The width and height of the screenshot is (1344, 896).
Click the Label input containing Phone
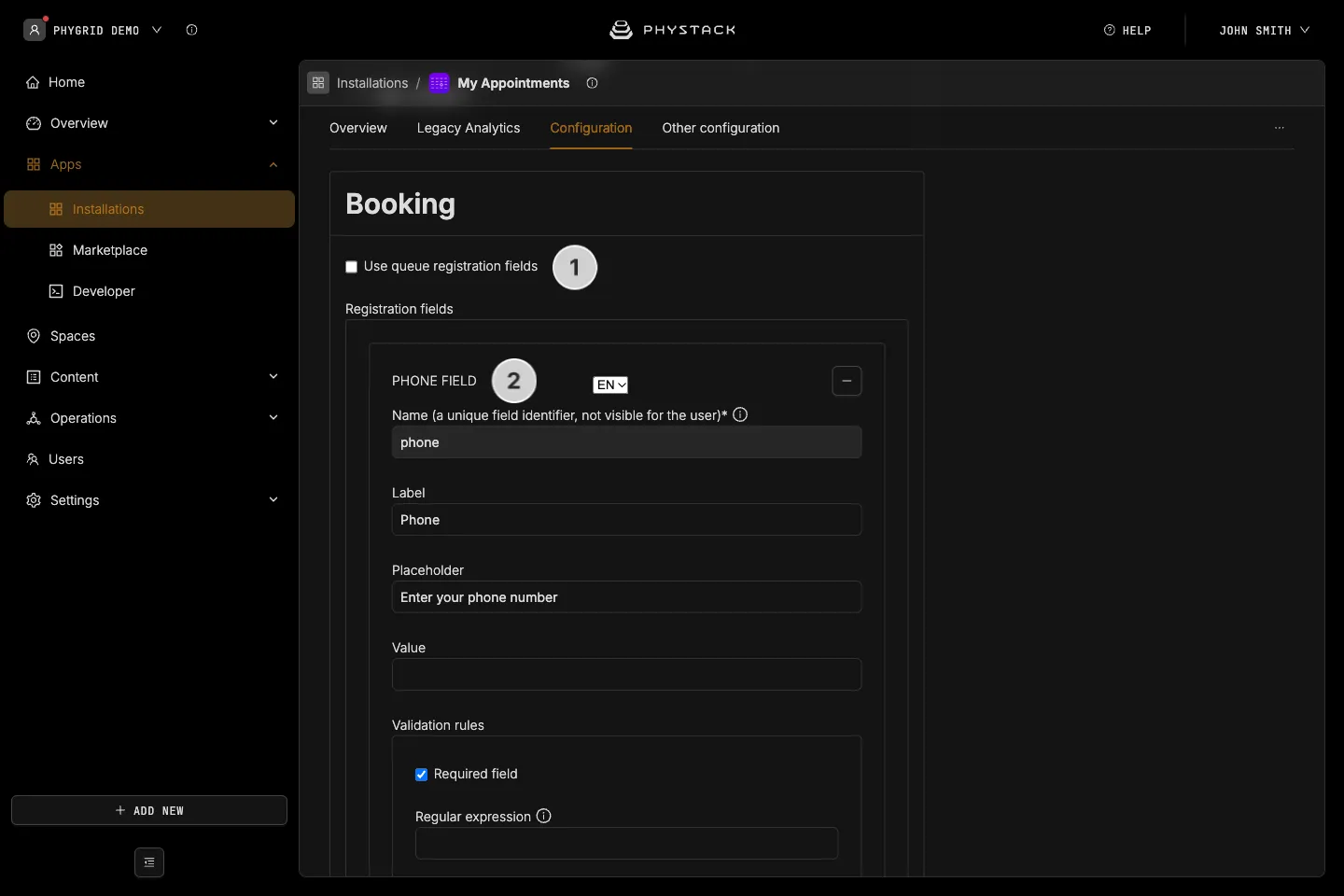[x=626, y=520]
